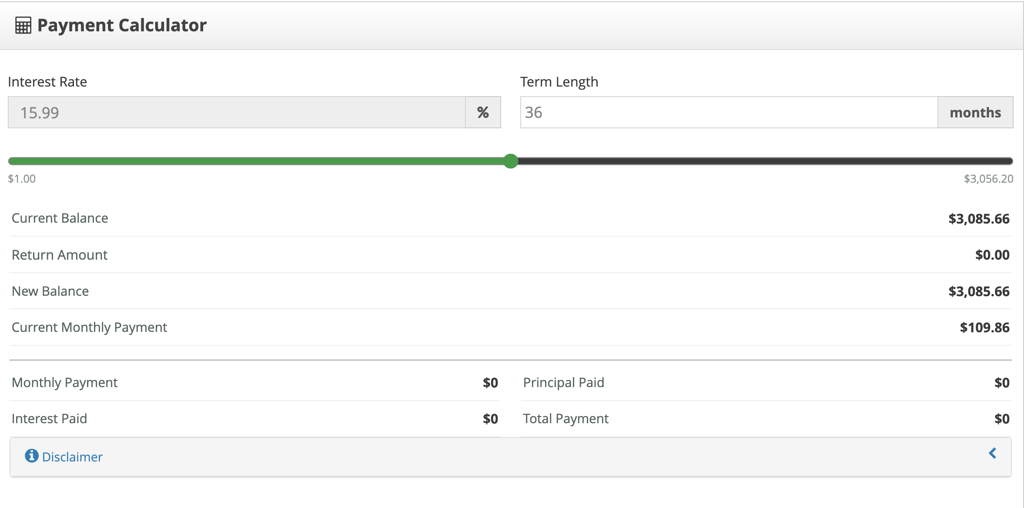Viewport: 1024px width, 508px height.
Task: Click the blue info icon next to Disclaimer
Action: [31, 456]
